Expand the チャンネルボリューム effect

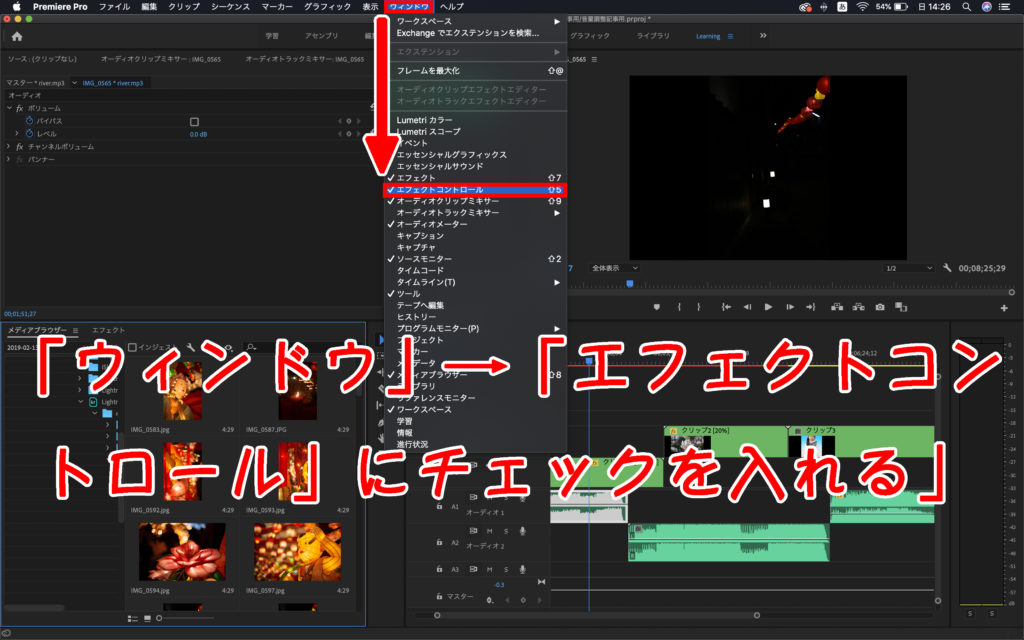click(x=8, y=146)
